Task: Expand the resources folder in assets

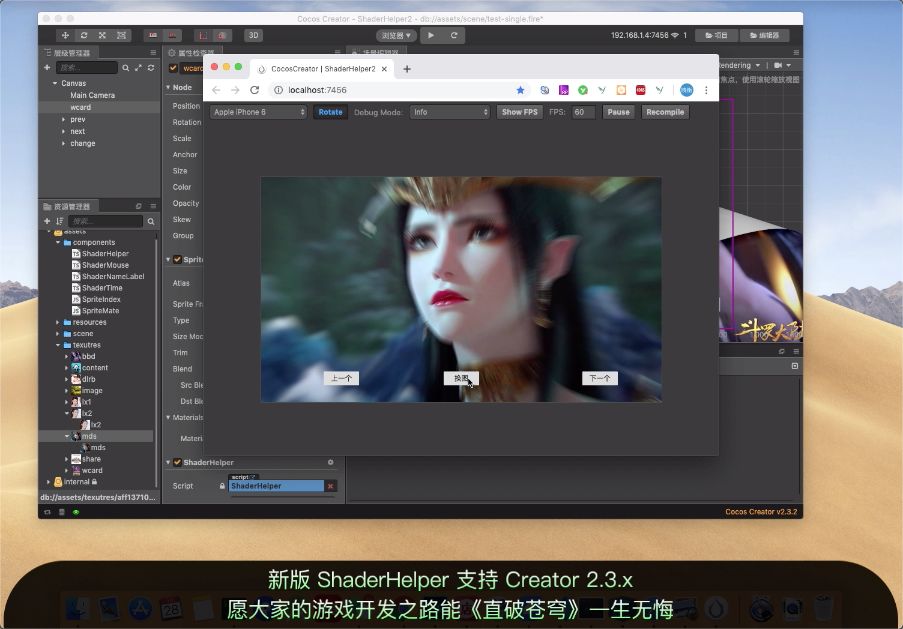Action: pos(58,323)
